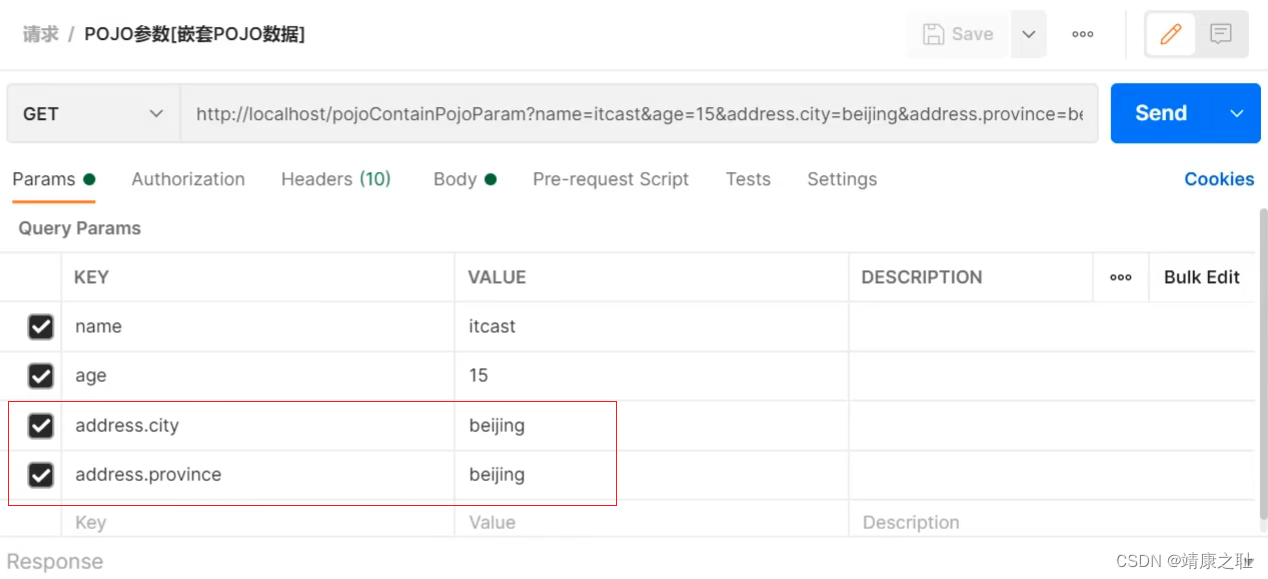Select the pencil edit mode icon
Viewport: 1268px width, 579px height.
tap(1170, 34)
